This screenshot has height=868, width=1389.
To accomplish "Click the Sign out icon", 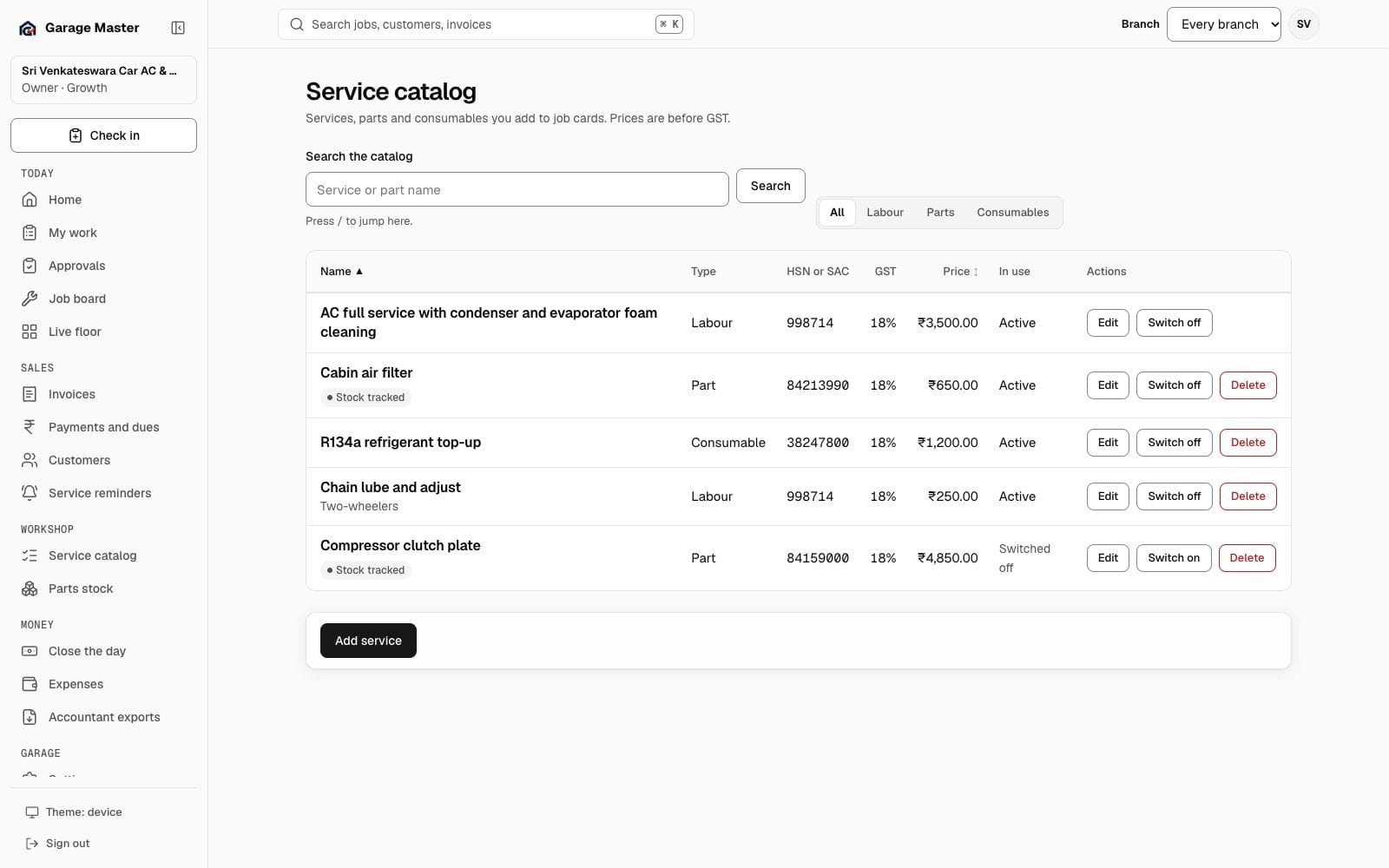I will [32, 844].
